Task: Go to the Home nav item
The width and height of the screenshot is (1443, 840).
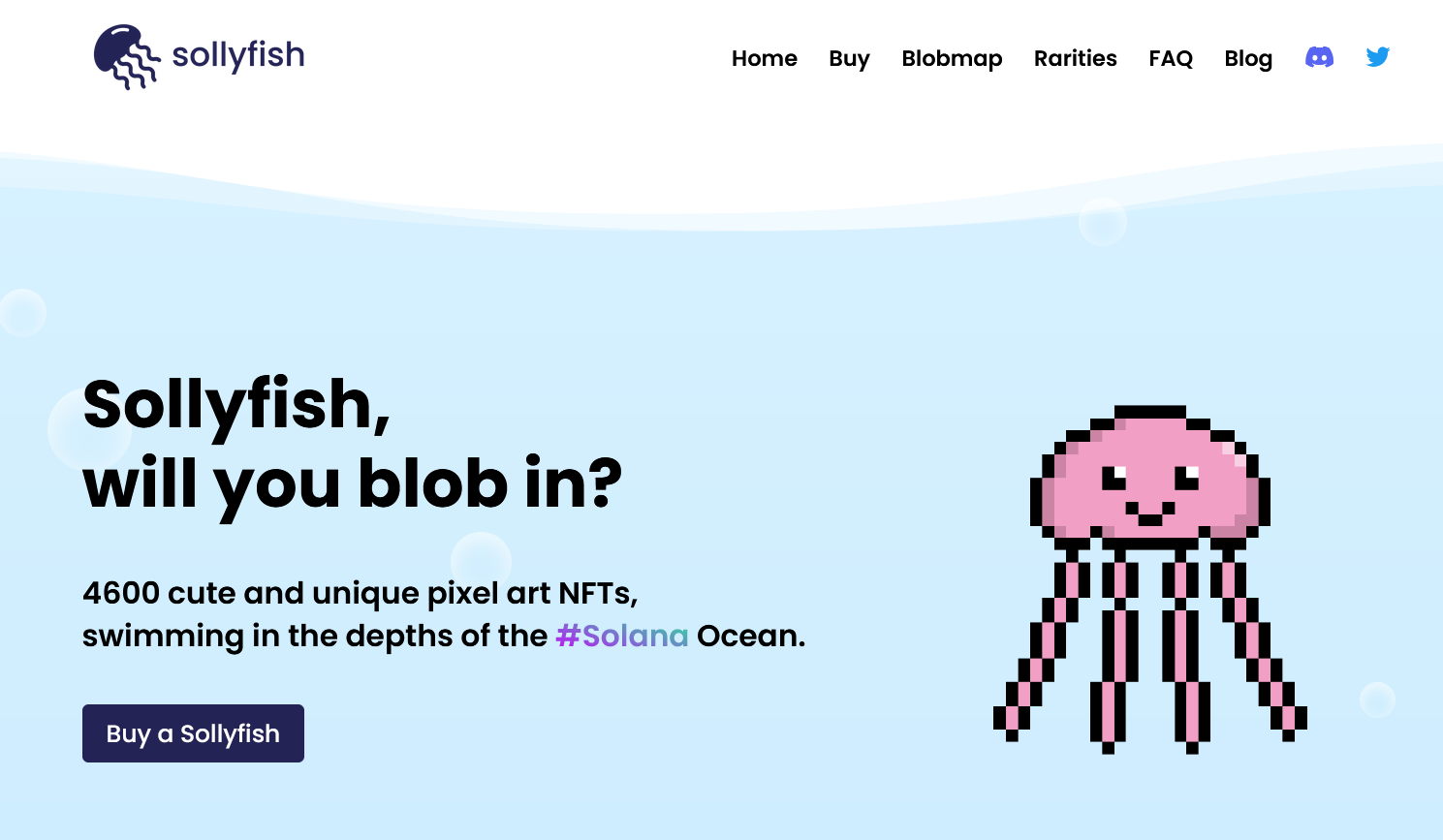Action: (x=764, y=58)
